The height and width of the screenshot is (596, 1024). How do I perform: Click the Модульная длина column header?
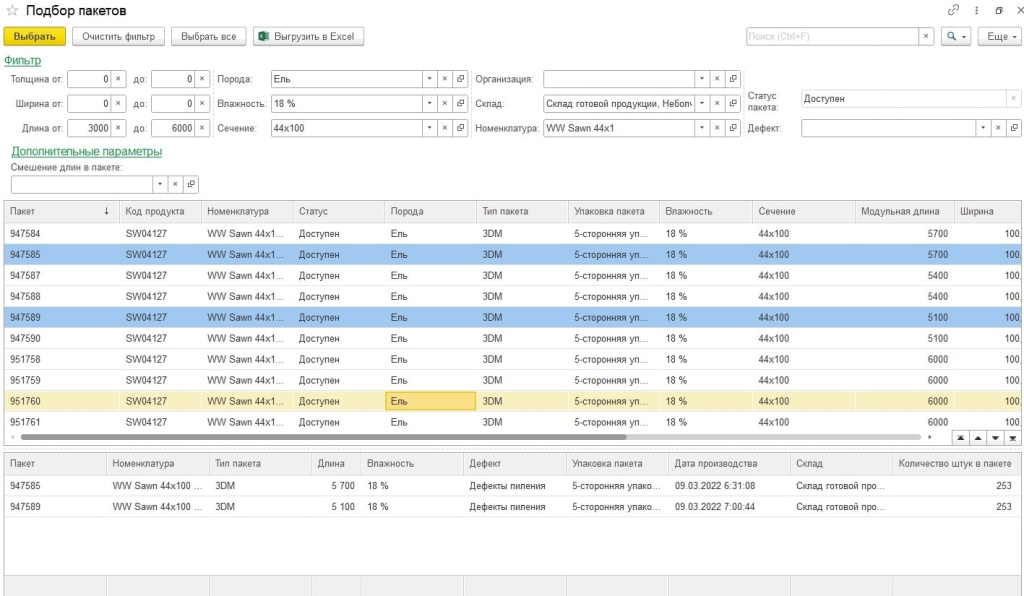point(904,212)
